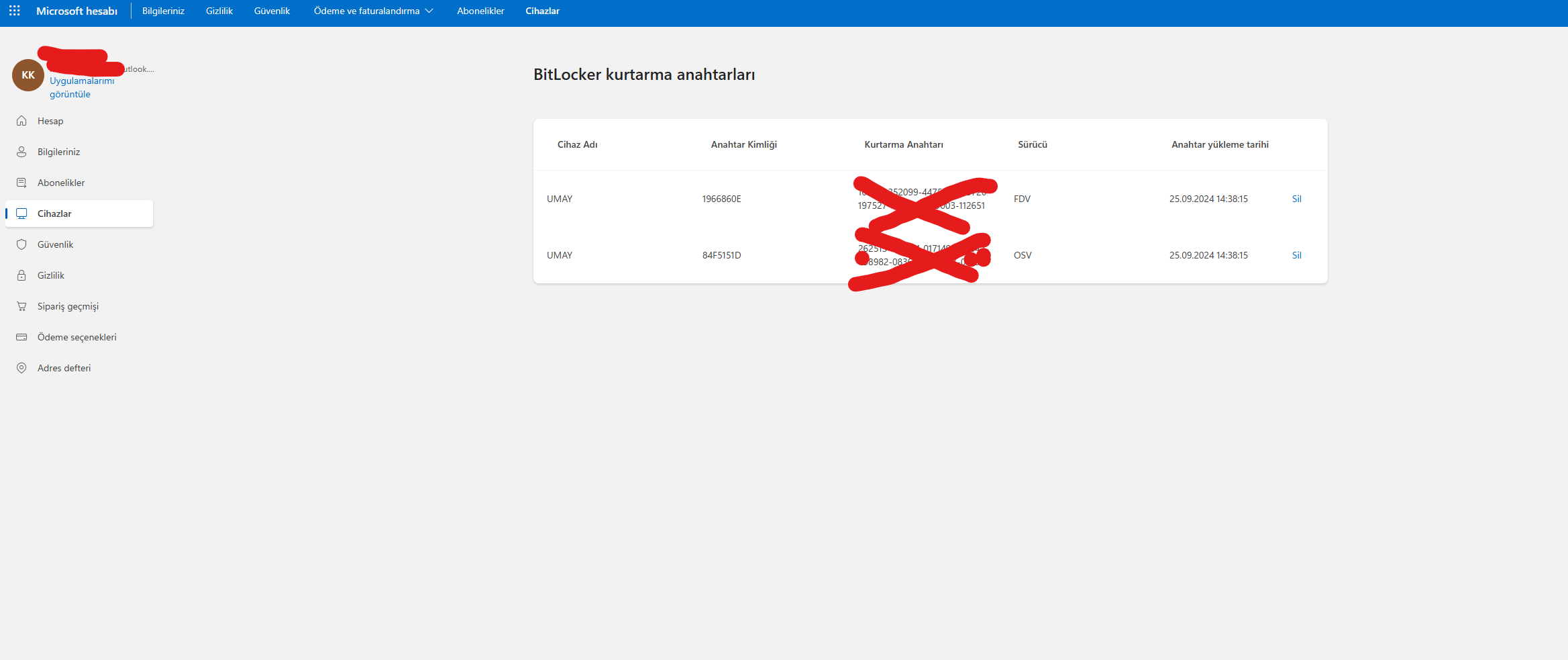Click the Sipariş geçmişi cart icon
This screenshot has height=660, width=1568.
coord(21,306)
